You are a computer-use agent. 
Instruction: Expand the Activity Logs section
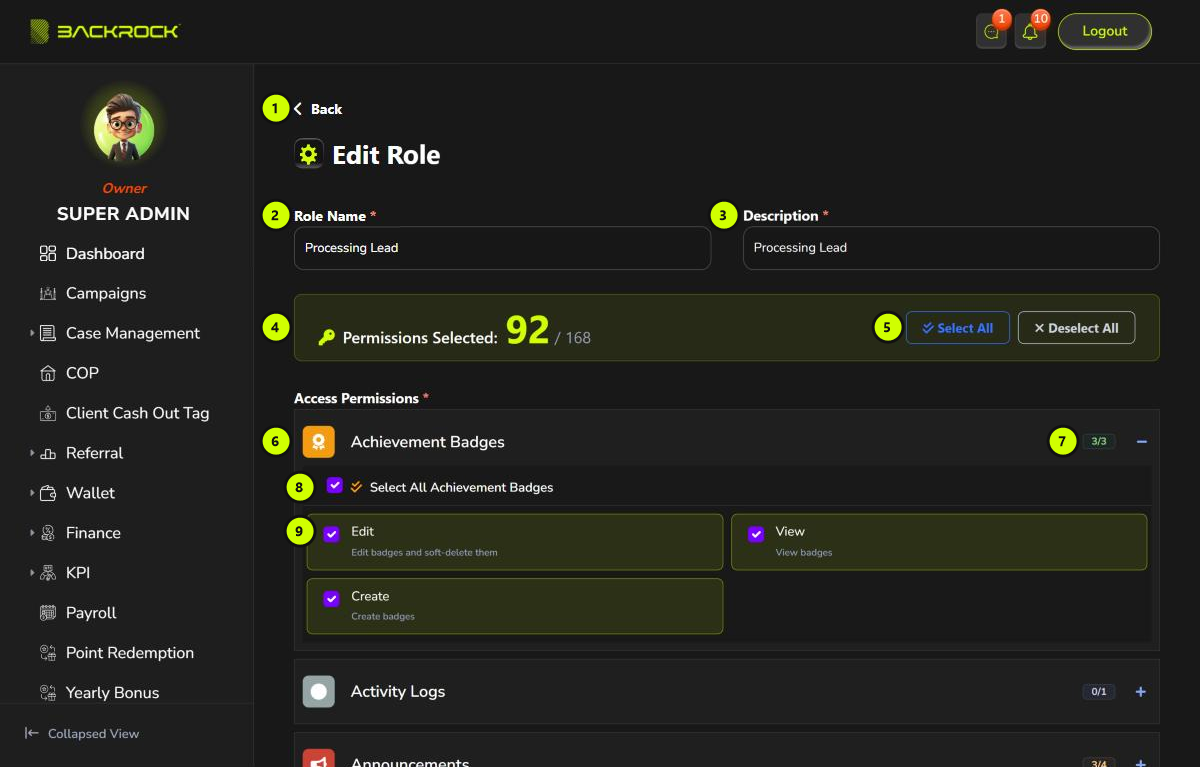click(x=1141, y=692)
